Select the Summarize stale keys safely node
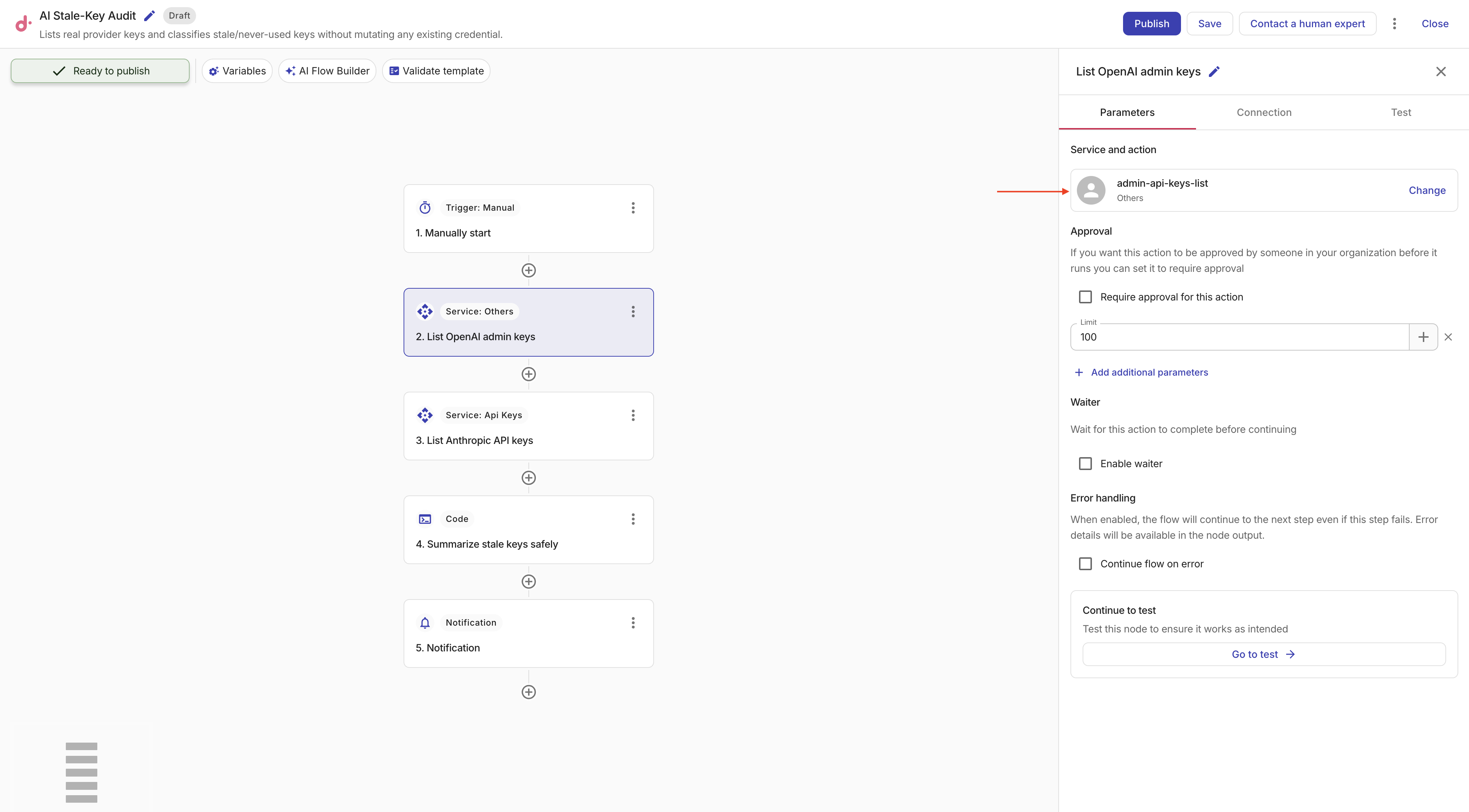Image resolution: width=1469 pixels, height=812 pixels. (x=529, y=530)
